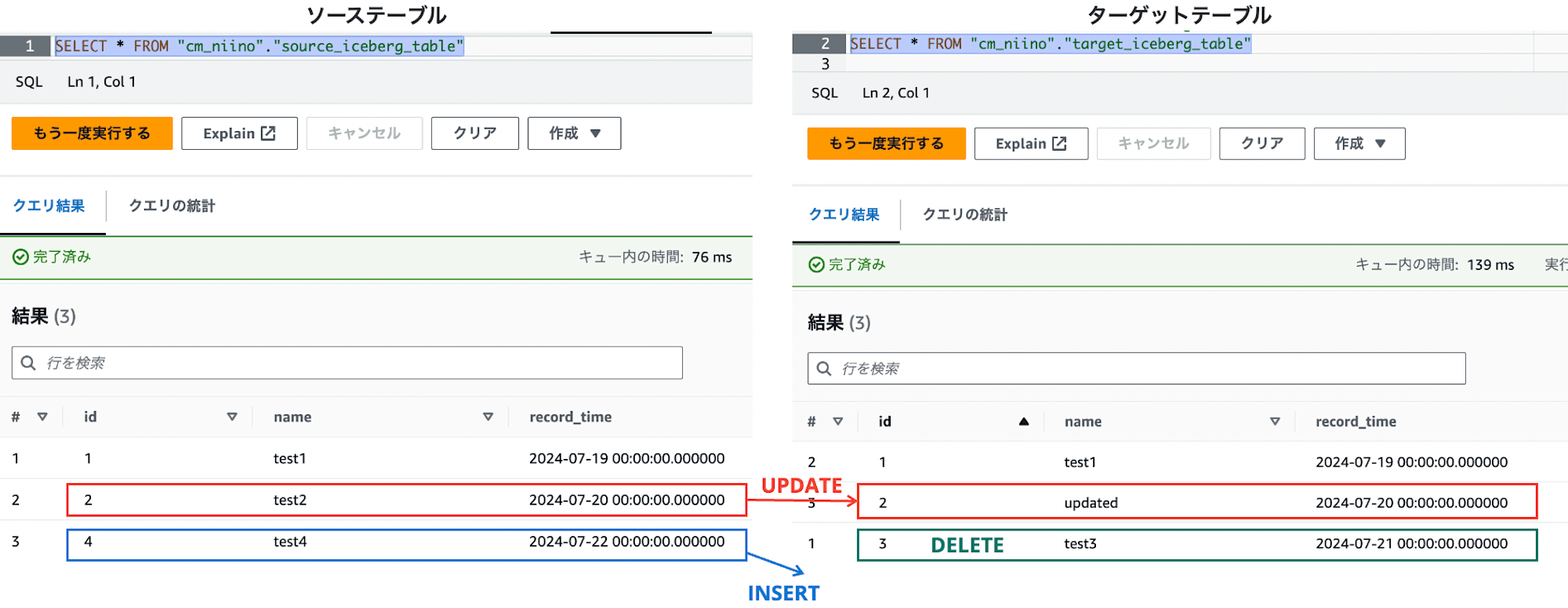
Task: Click クリア button in source table panel
Action: coord(475,133)
